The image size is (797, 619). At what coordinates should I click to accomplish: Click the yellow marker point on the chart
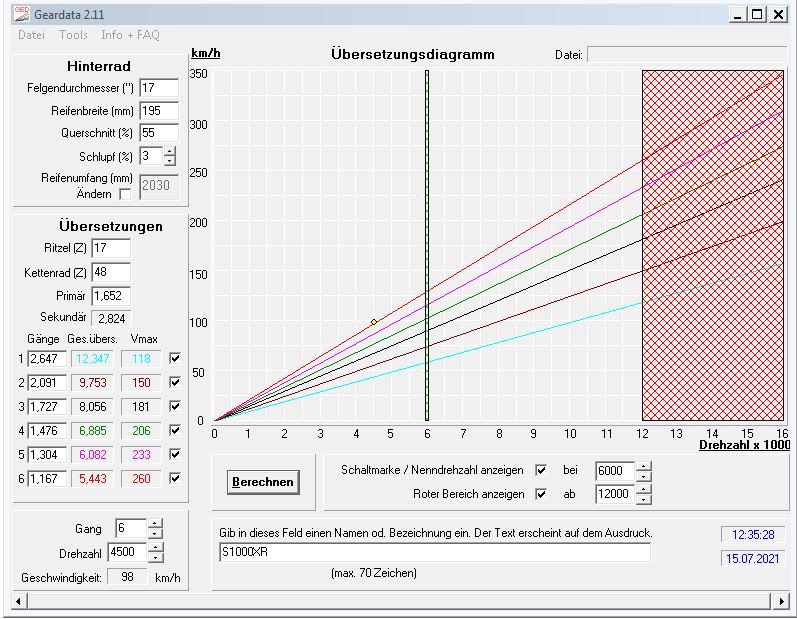tap(373, 322)
